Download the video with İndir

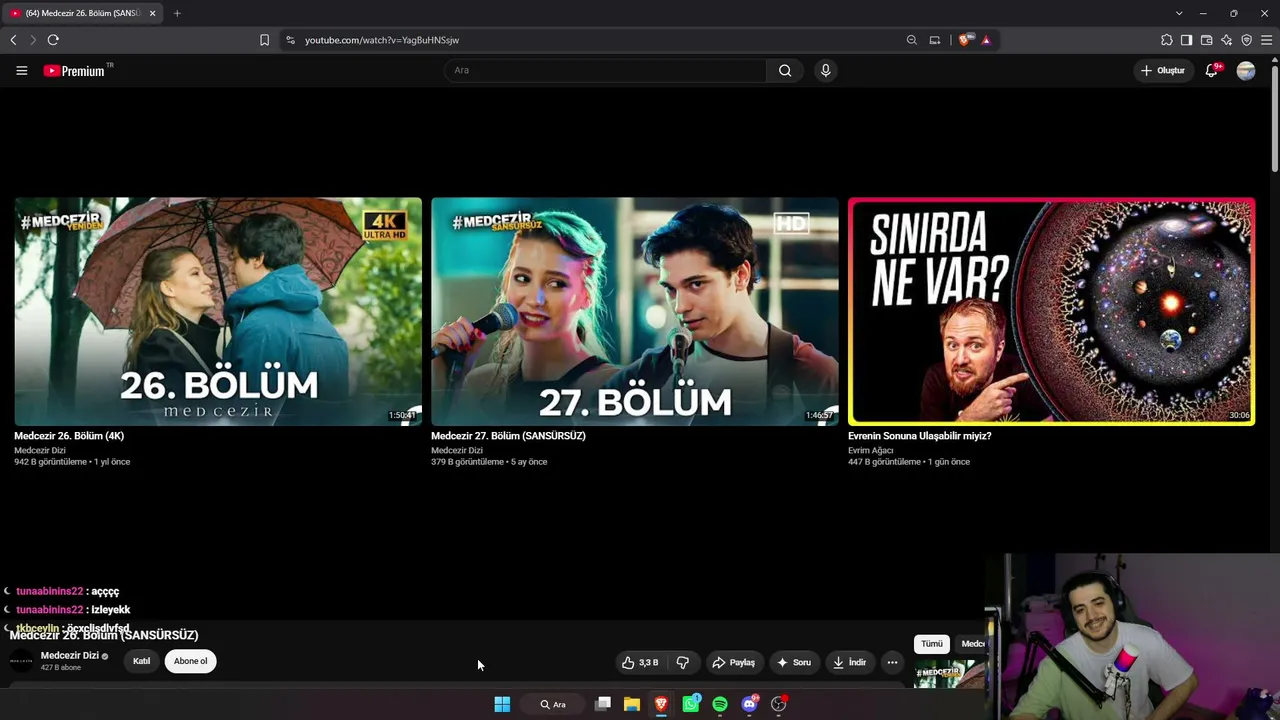pos(849,662)
